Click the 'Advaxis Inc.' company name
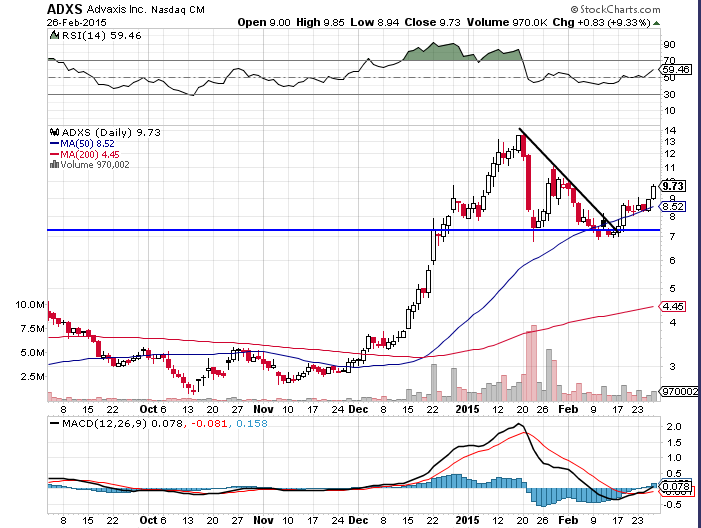 [116, 9]
